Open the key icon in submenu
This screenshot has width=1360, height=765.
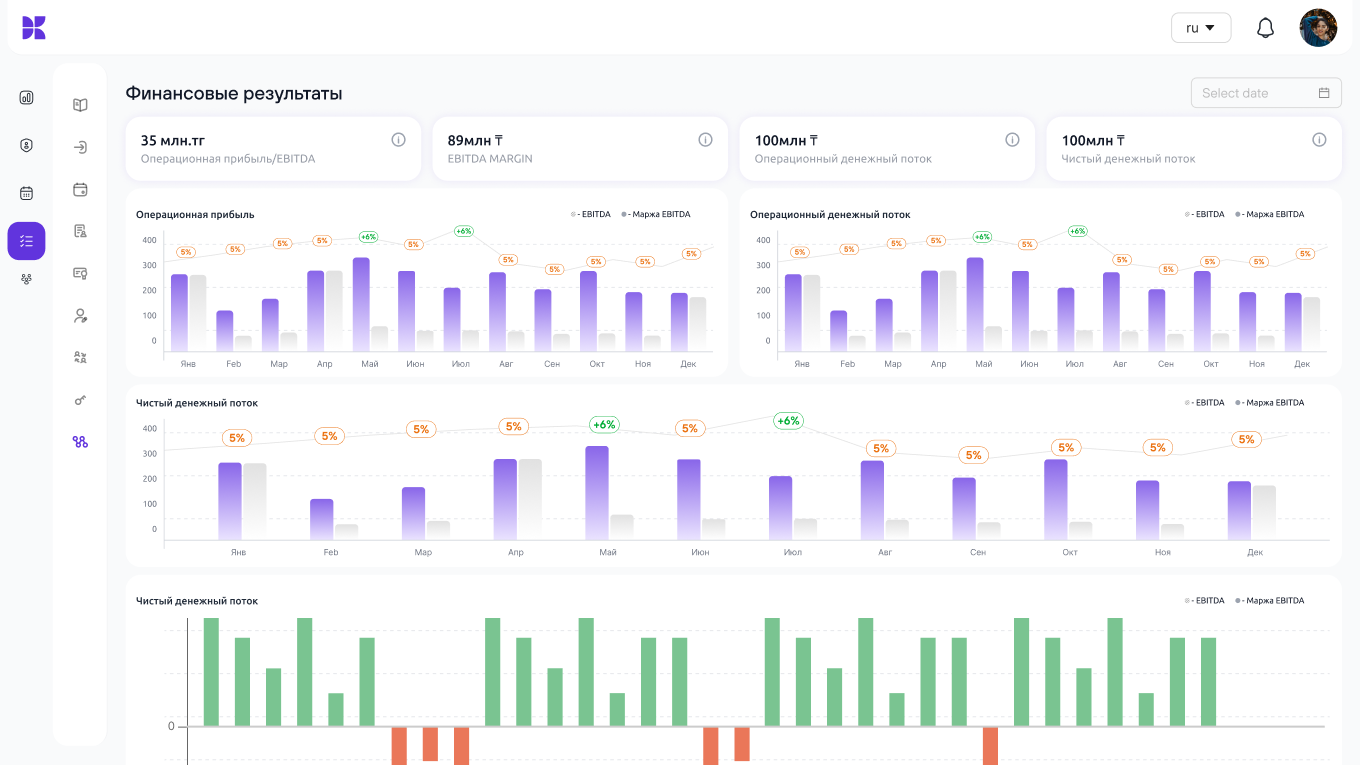pyautogui.click(x=80, y=400)
